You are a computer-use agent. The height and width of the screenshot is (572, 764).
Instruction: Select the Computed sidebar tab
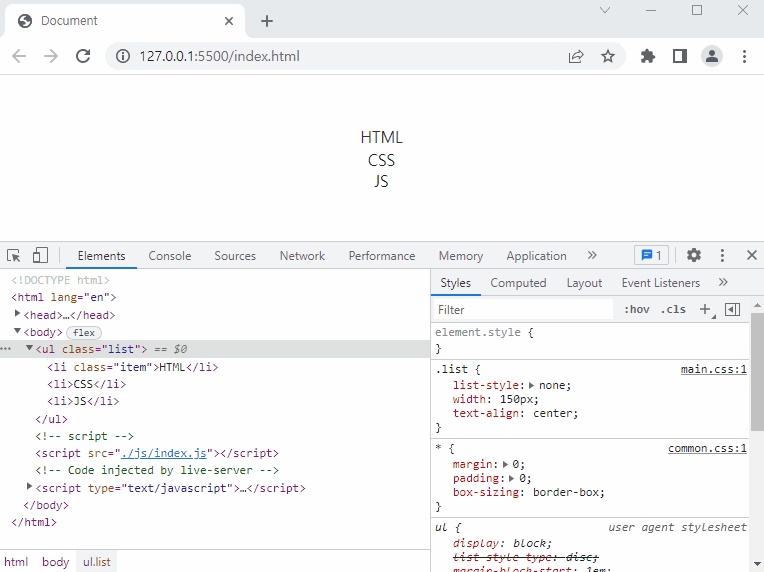pos(518,283)
